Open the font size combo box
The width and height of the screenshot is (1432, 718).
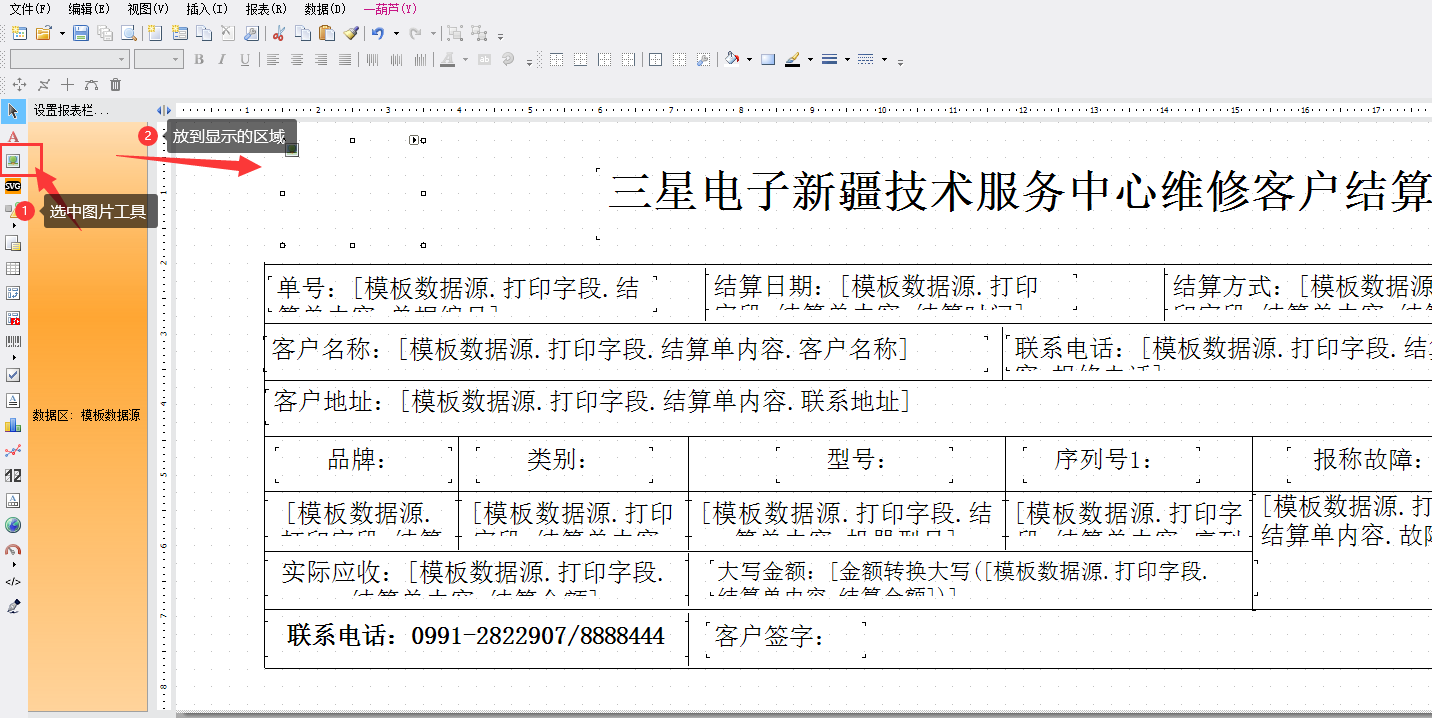158,60
